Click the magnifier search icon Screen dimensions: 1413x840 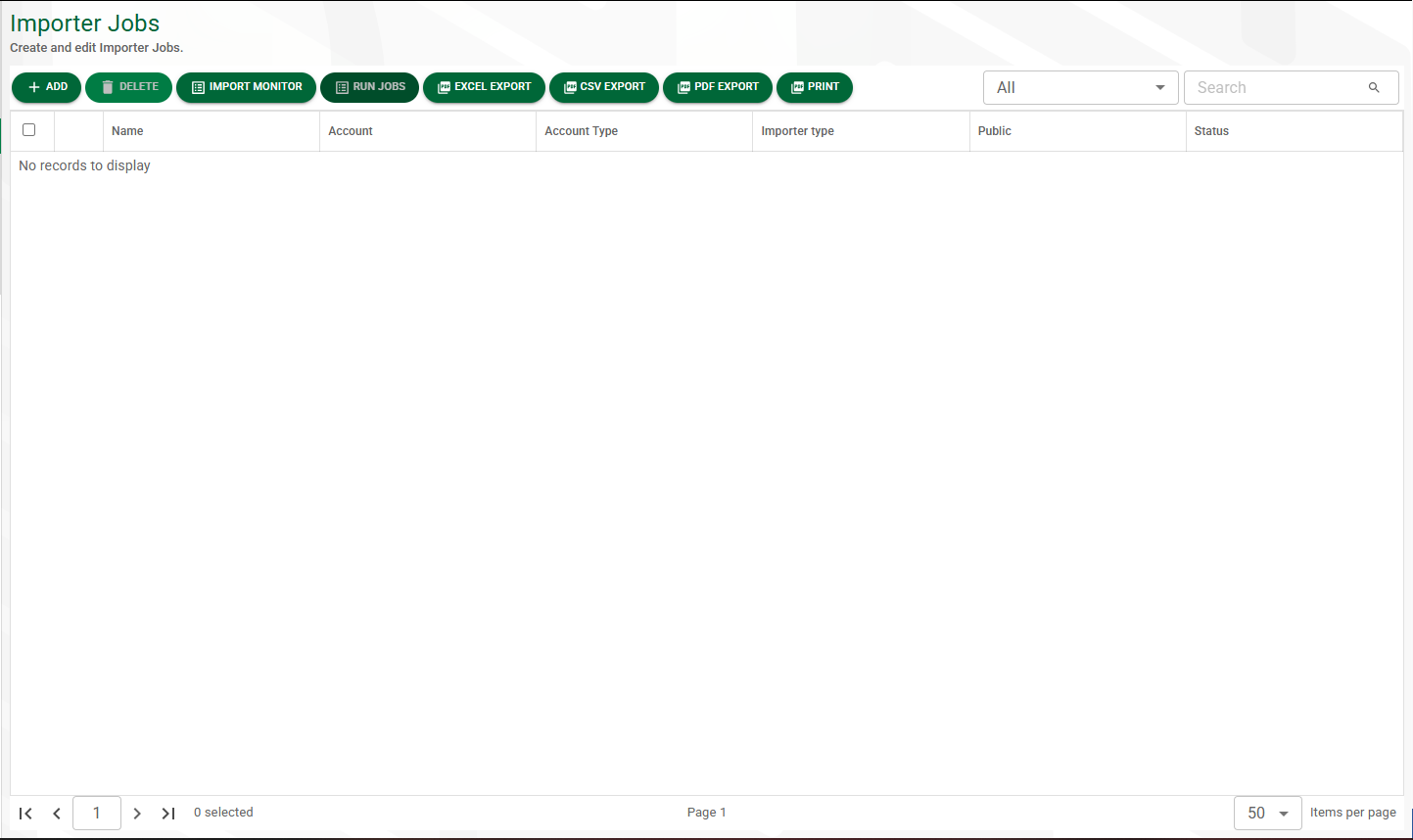point(1374,87)
